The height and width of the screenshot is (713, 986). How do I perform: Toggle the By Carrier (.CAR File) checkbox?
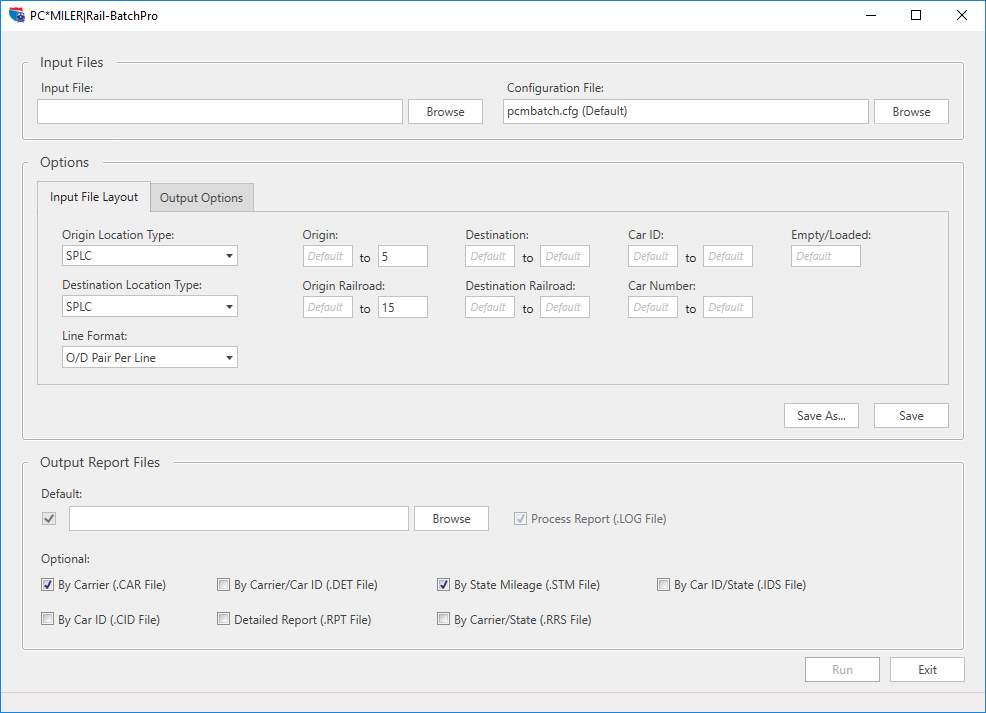[x=48, y=585]
